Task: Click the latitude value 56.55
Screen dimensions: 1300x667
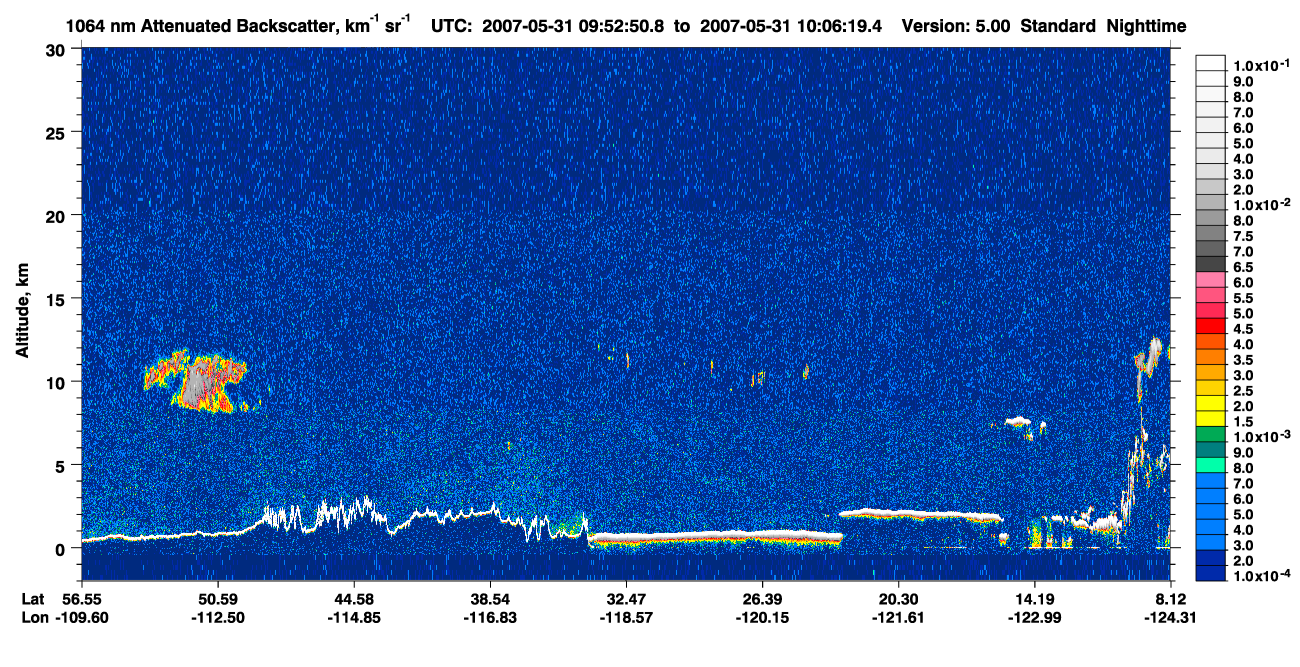Action: click(81, 599)
